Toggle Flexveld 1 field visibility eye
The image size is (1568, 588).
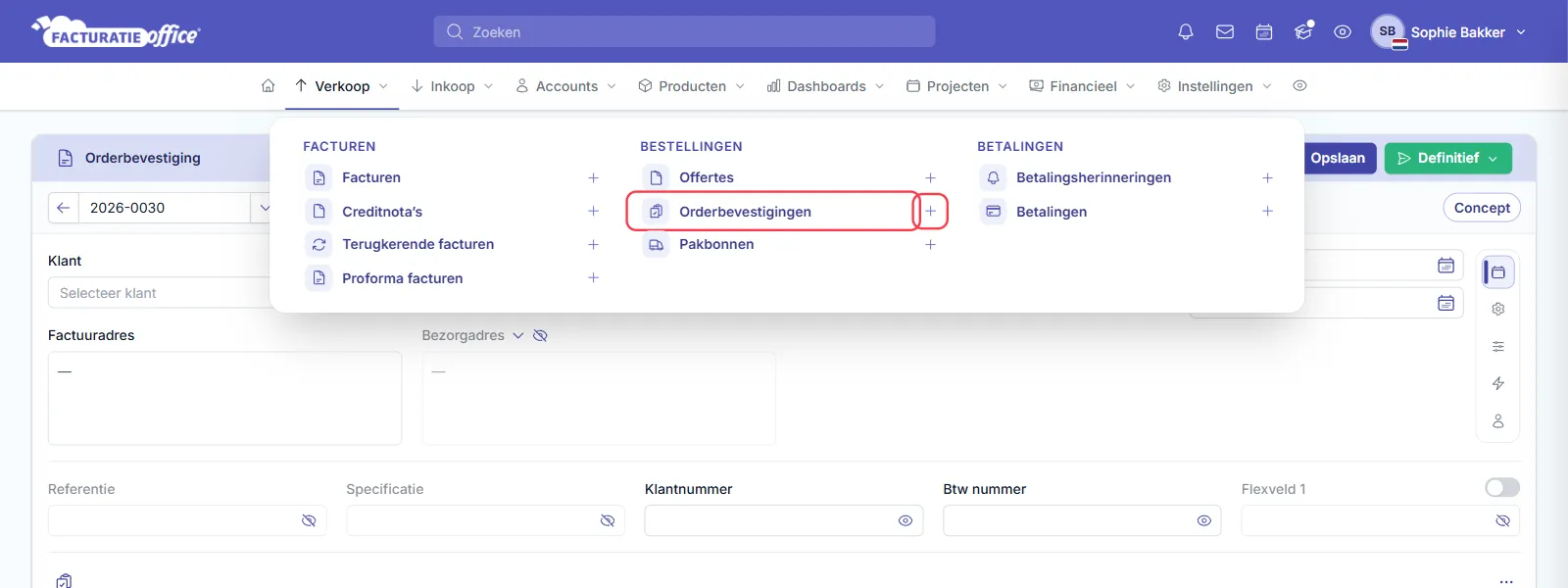coord(1502,521)
